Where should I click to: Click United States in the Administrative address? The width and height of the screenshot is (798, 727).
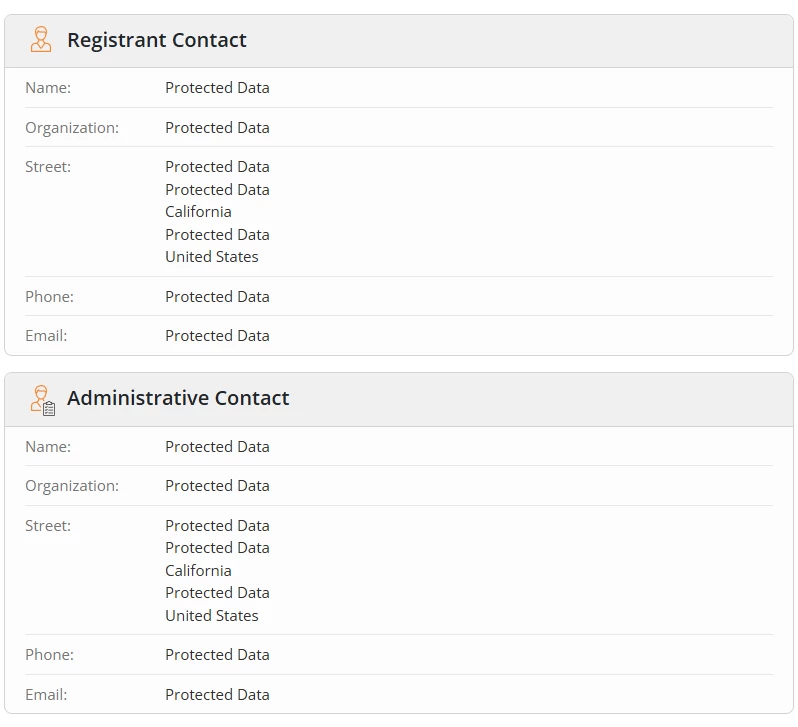[212, 616]
